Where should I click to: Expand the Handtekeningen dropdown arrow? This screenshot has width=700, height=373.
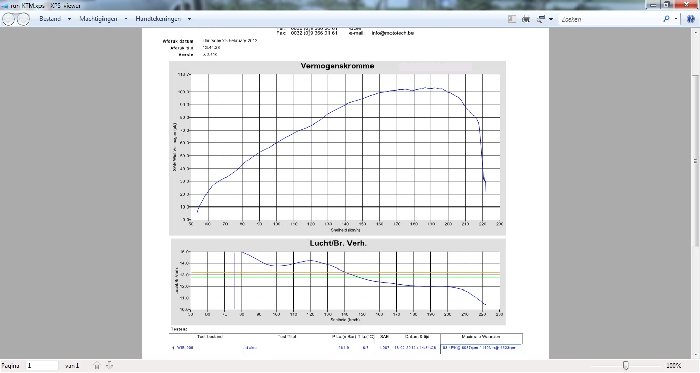(x=189, y=19)
